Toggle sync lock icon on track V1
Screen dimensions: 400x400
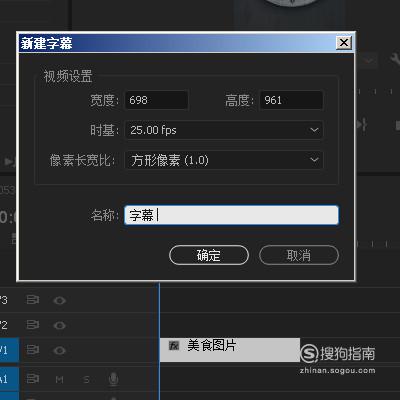click(x=33, y=350)
